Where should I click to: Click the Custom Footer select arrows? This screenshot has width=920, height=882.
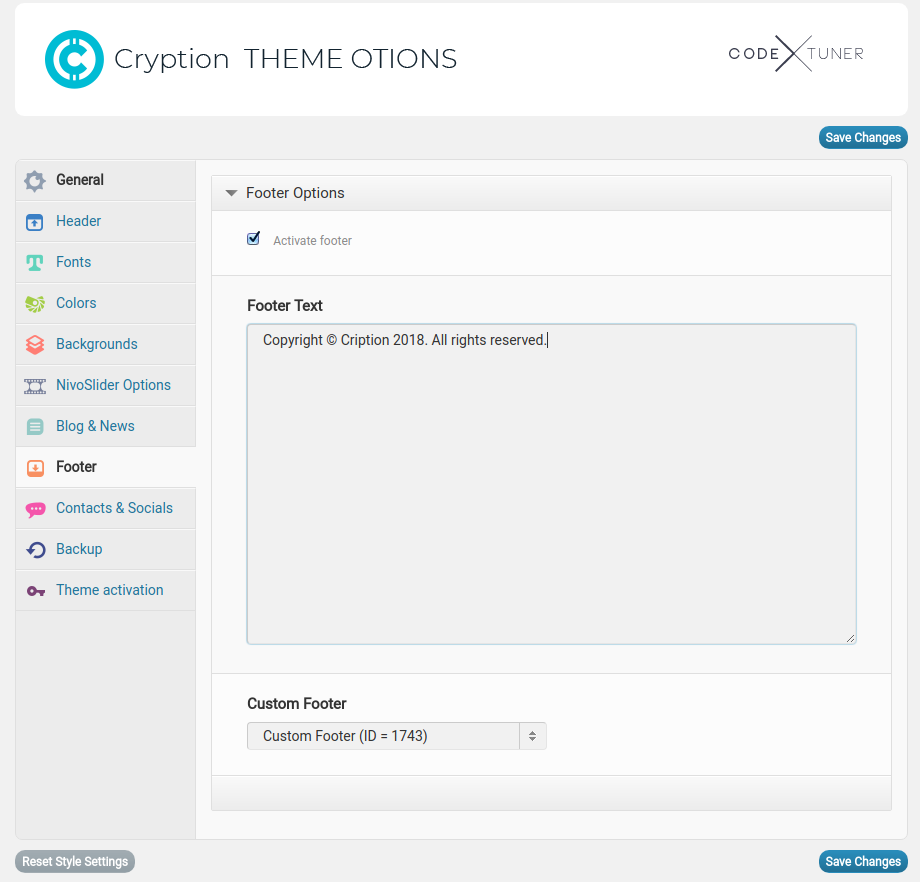click(x=532, y=736)
